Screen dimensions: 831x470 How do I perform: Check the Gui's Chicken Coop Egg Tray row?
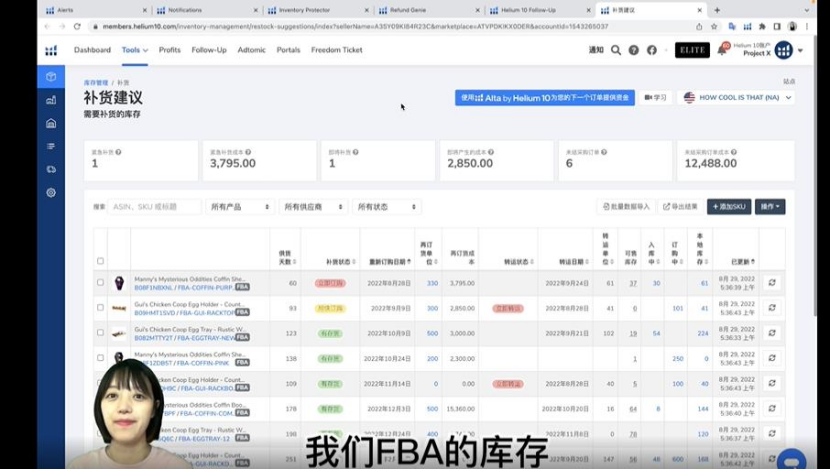pyautogui.click(x=100, y=333)
